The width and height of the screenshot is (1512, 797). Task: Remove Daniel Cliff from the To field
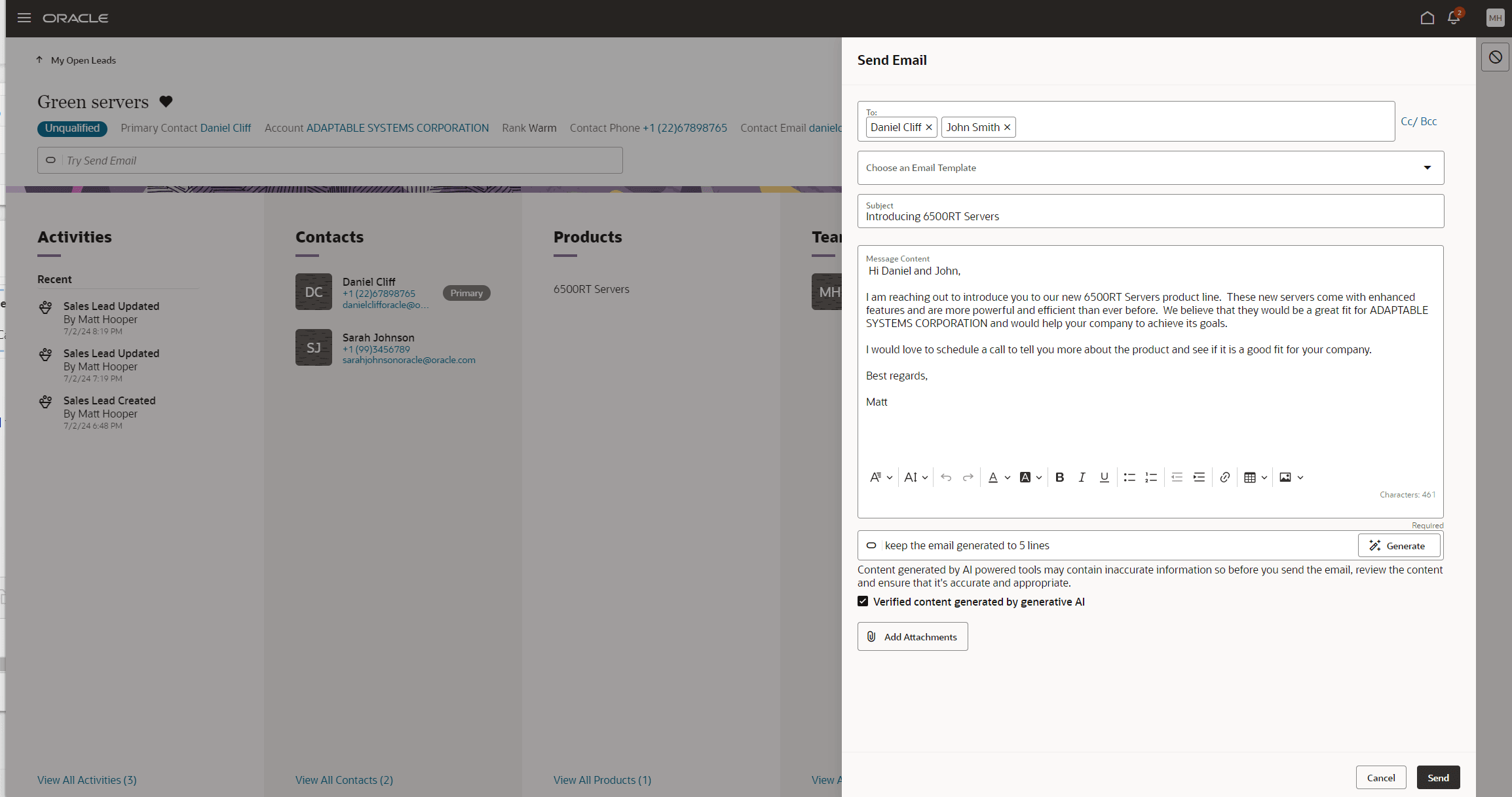929,127
